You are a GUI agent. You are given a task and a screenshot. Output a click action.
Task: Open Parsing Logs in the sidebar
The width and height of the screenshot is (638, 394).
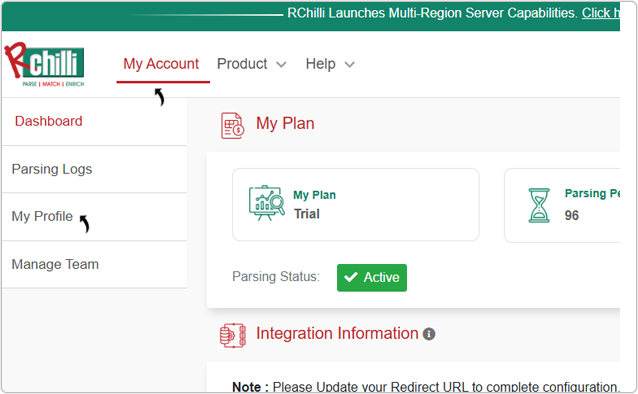click(52, 169)
